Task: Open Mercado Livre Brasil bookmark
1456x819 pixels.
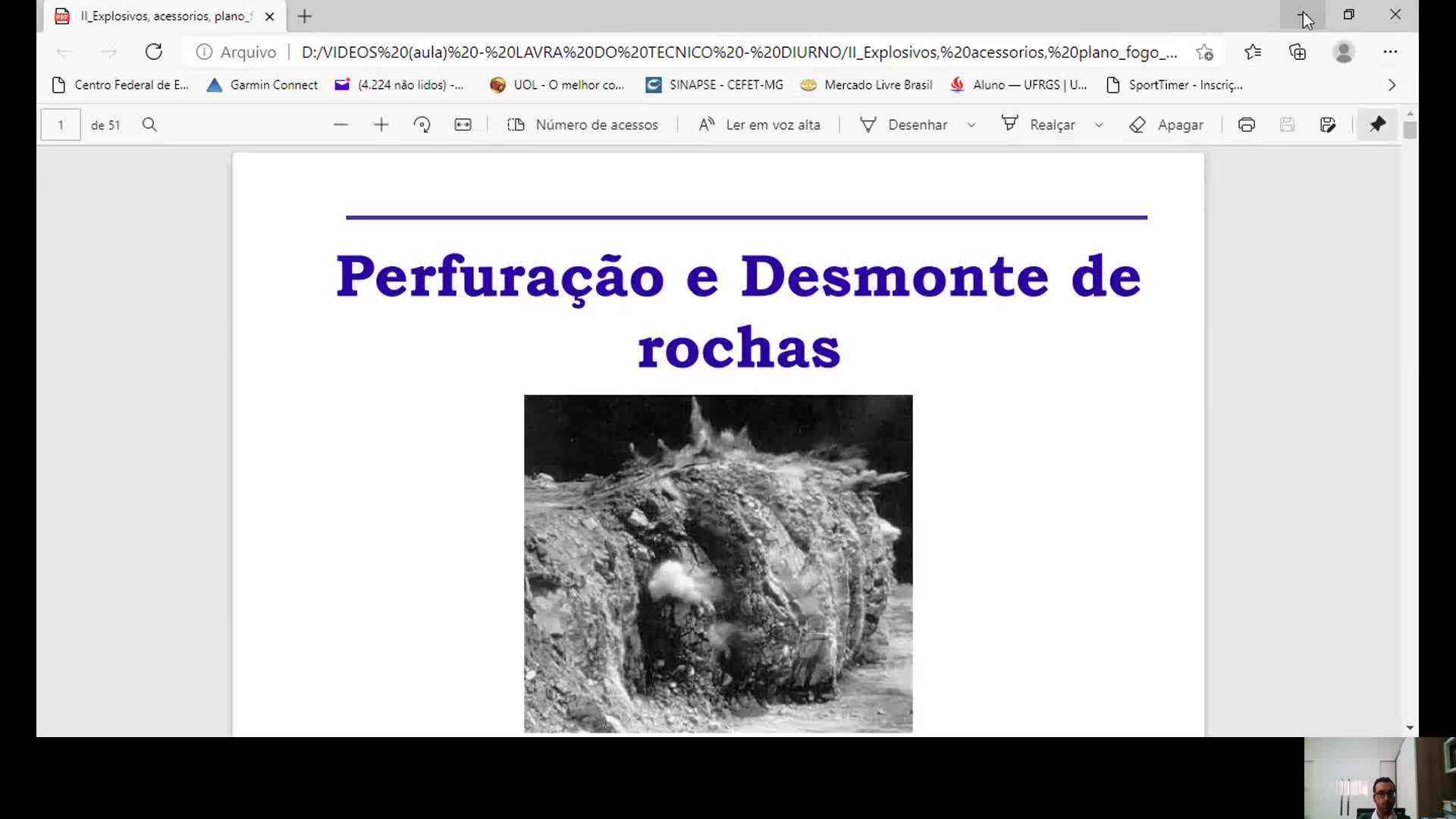Action: click(867, 85)
